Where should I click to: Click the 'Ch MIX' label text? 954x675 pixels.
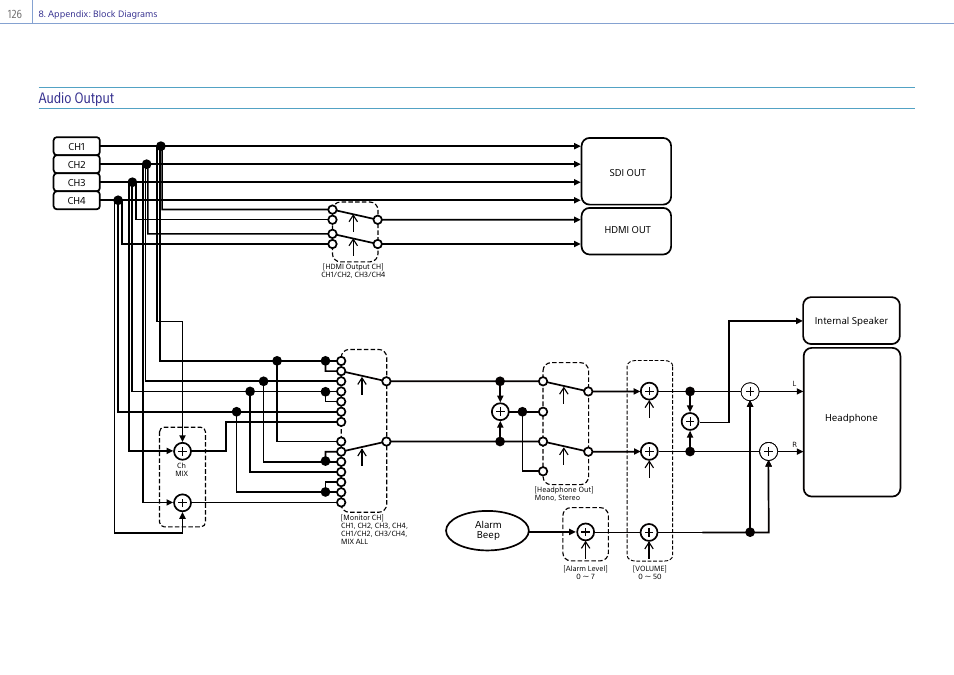click(x=182, y=469)
